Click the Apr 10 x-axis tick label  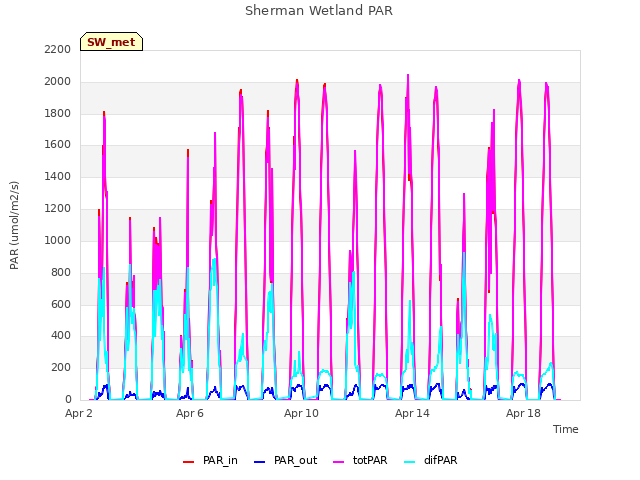pos(301,413)
